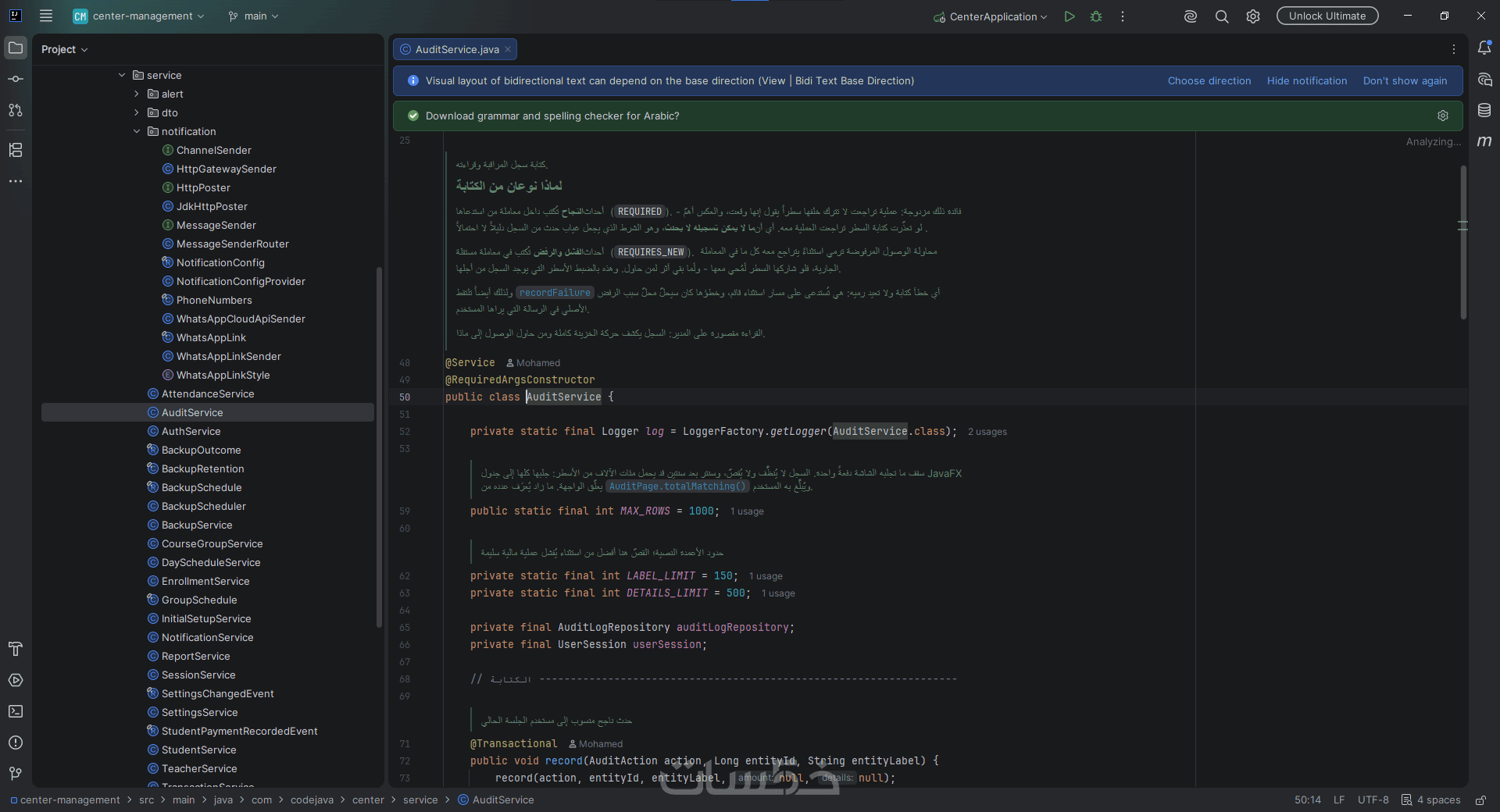The image size is (1500, 812).
Task: Open IDE settings gear icon
Action: [x=1253, y=16]
